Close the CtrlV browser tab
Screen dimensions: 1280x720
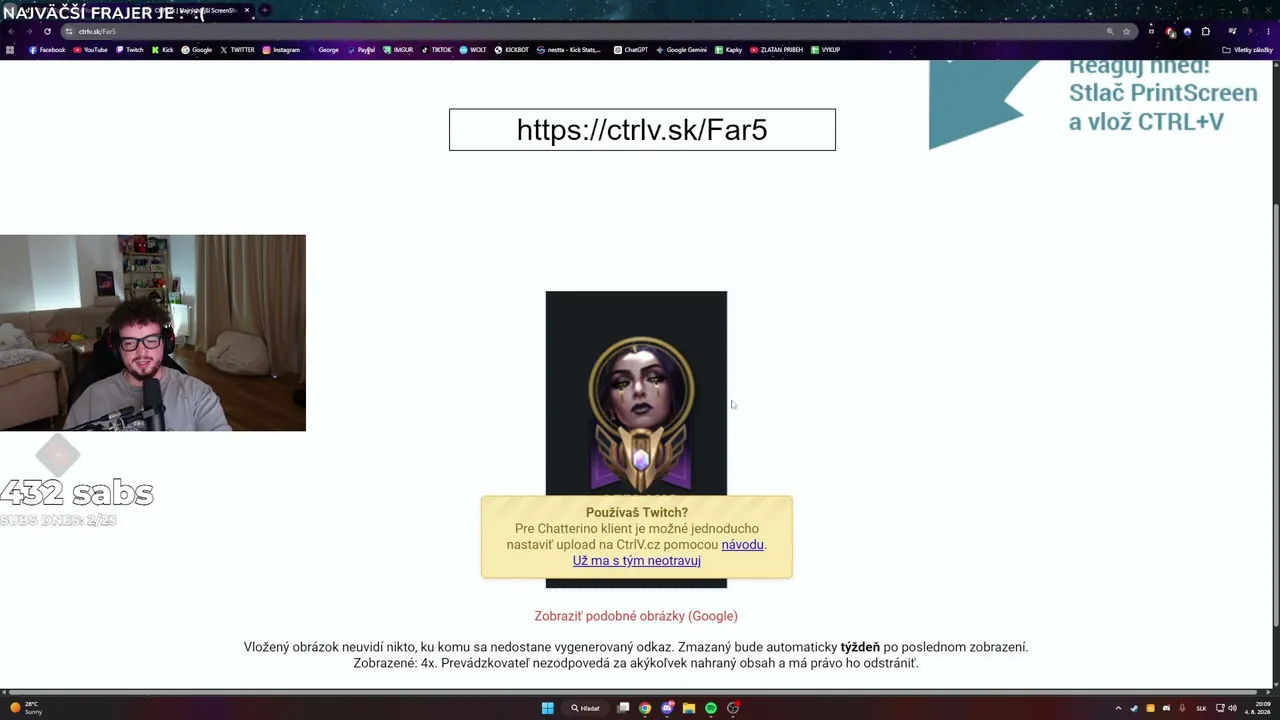[x=247, y=11]
